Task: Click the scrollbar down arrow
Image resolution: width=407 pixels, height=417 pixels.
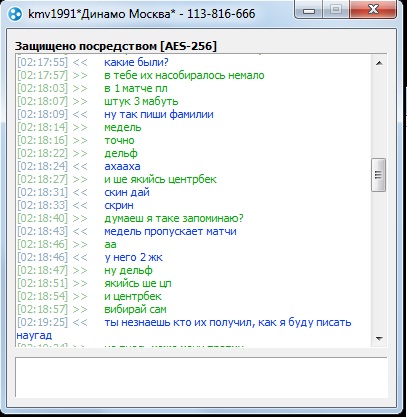Action: click(x=379, y=338)
